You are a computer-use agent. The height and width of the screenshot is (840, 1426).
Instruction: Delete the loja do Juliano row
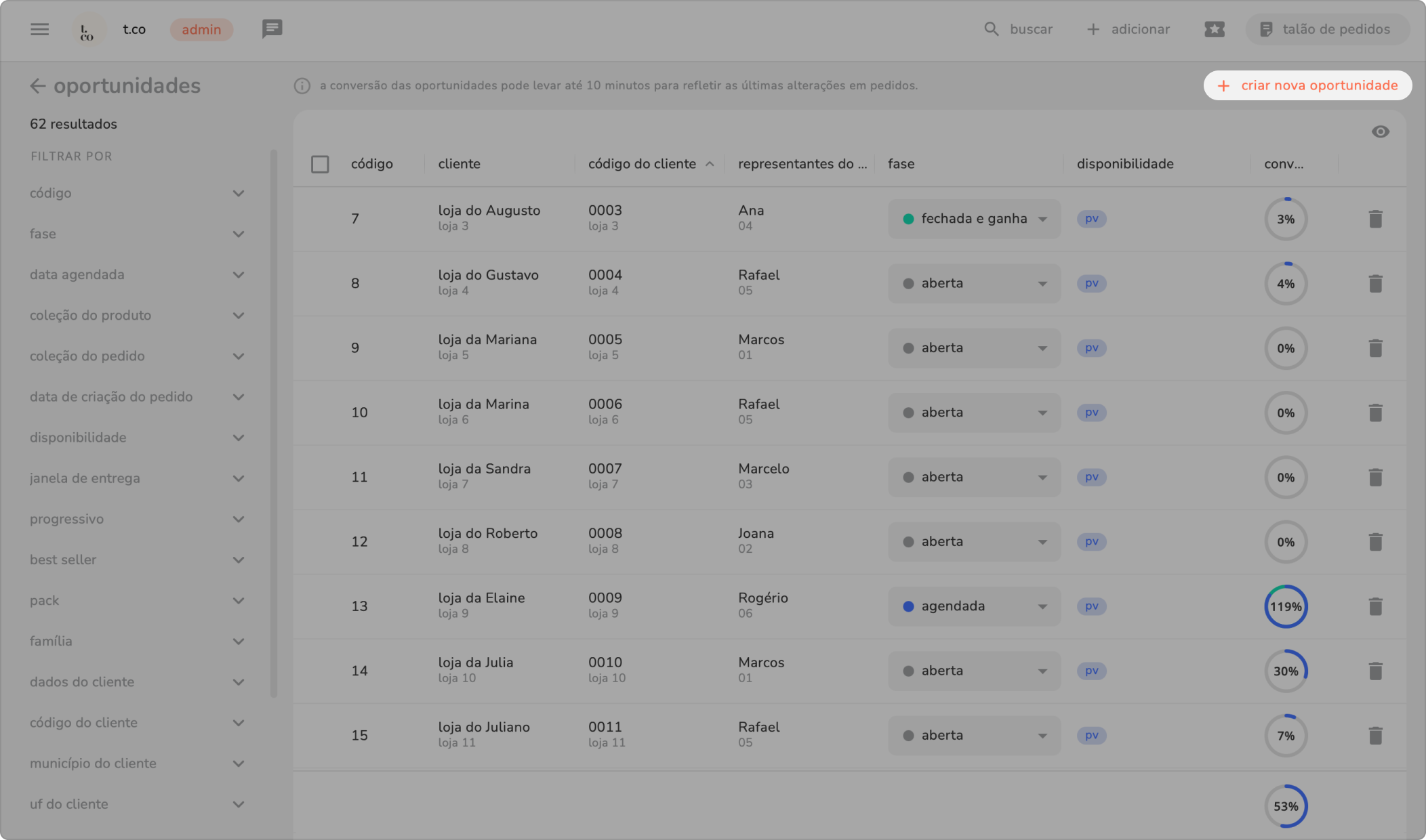[x=1375, y=736]
